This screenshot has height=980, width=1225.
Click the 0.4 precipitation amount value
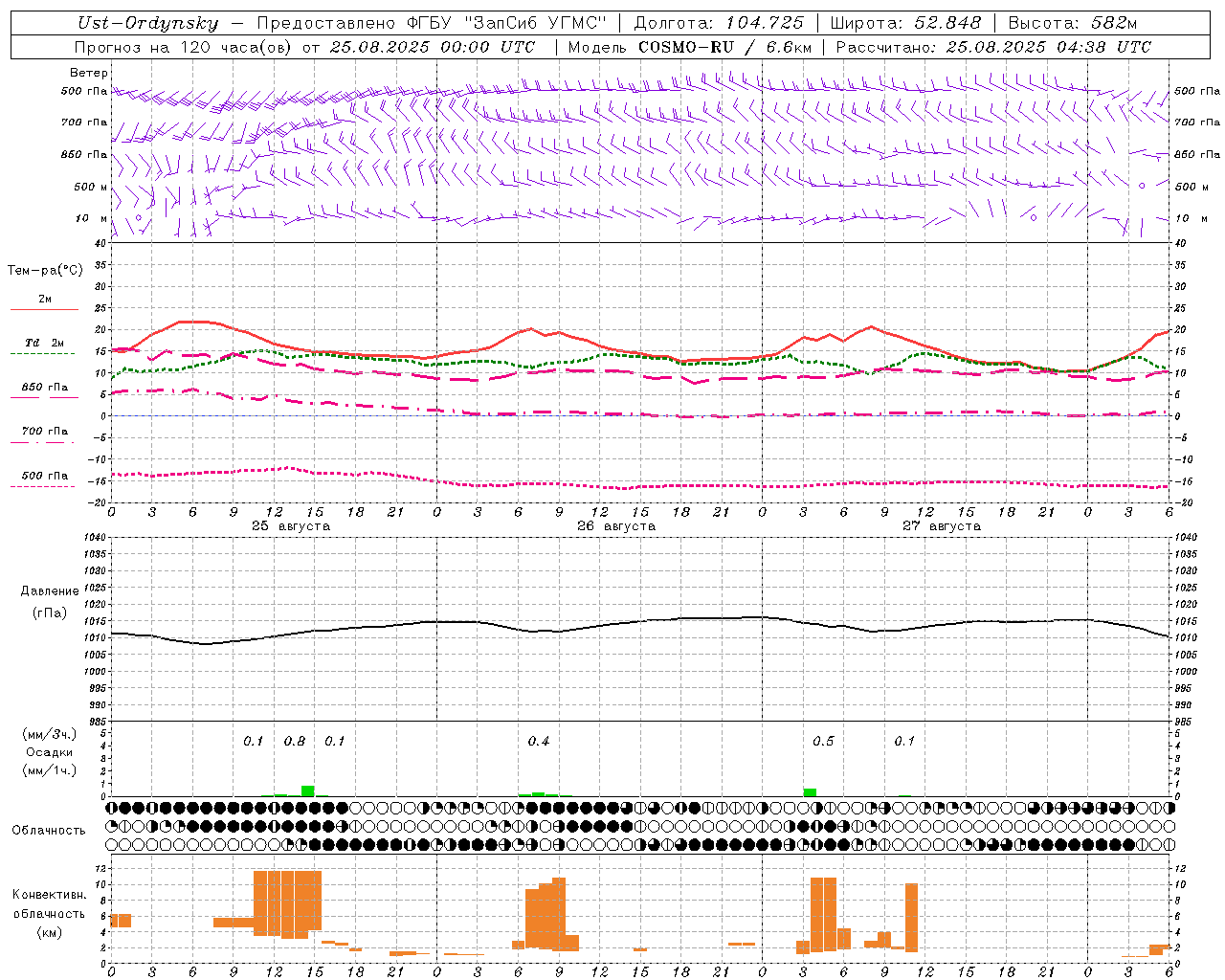pyautogui.click(x=539, y=742)
